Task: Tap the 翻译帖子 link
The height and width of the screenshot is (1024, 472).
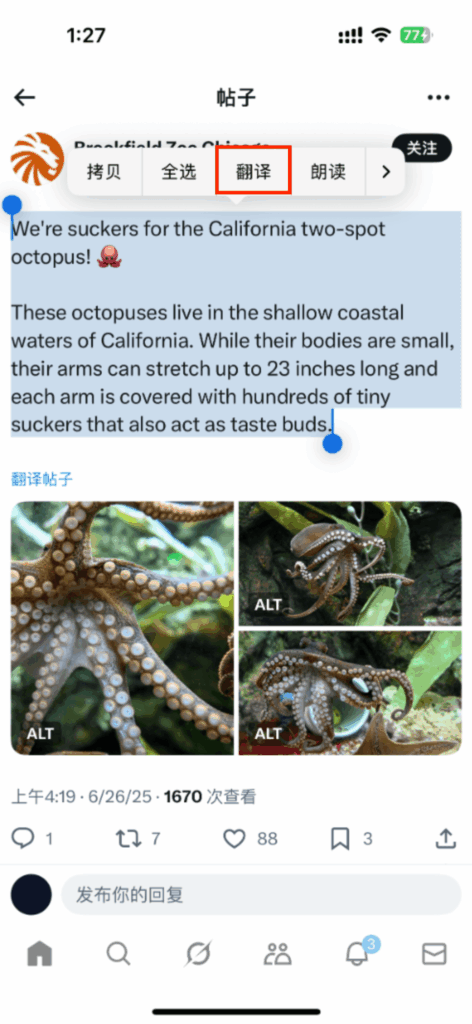Action: 42,480
